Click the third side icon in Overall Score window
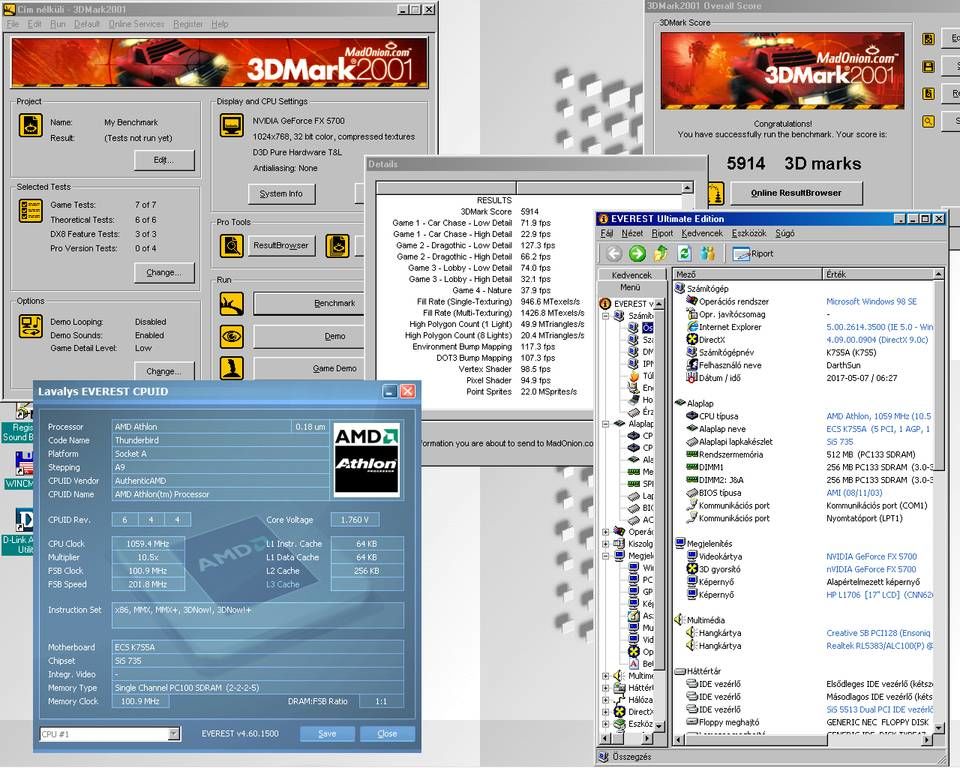The height and width of the screenshot is (768, 960). [x=929, y=94]
